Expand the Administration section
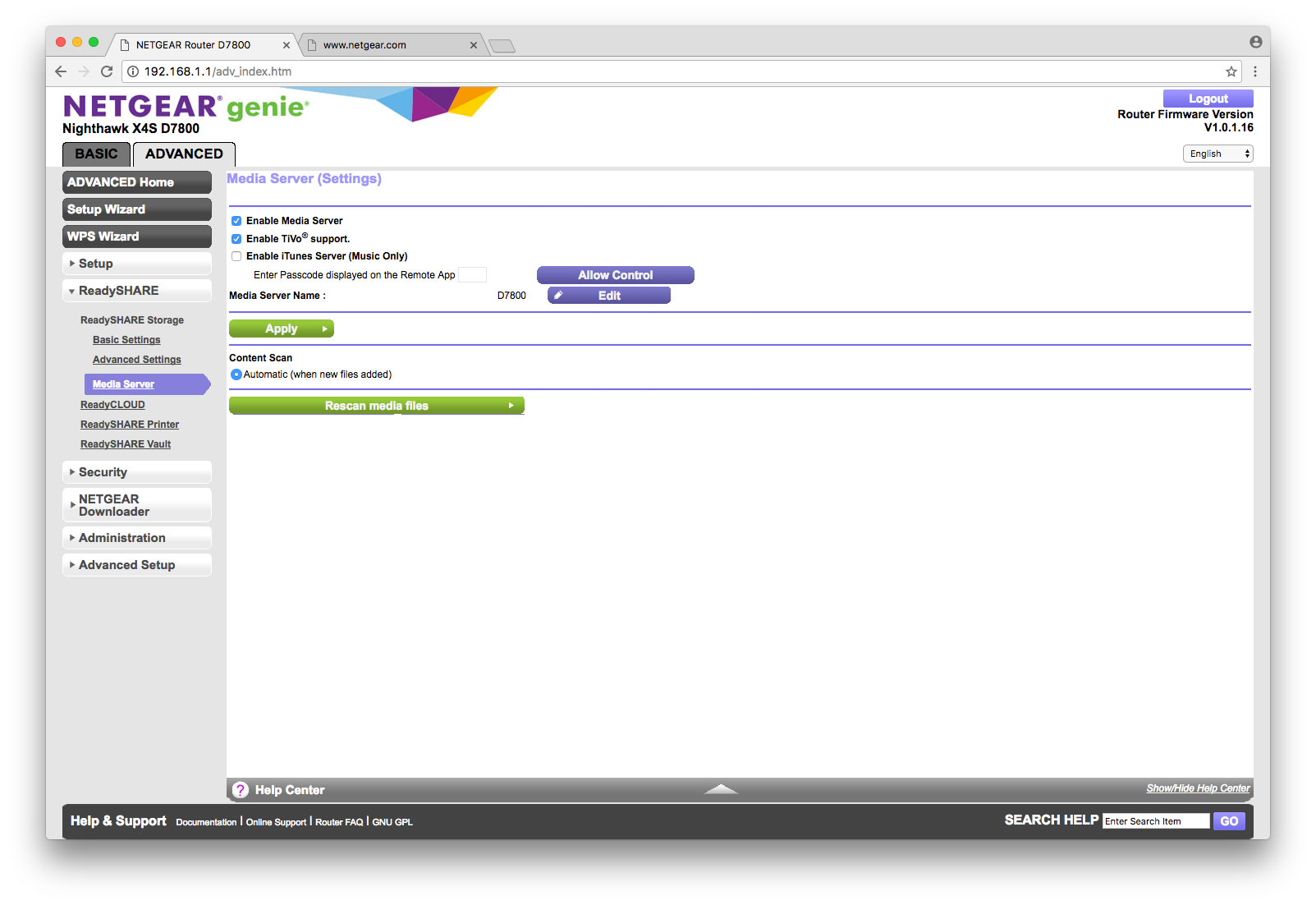Viewport: 1316px width, 905px height. click(136, 538)
